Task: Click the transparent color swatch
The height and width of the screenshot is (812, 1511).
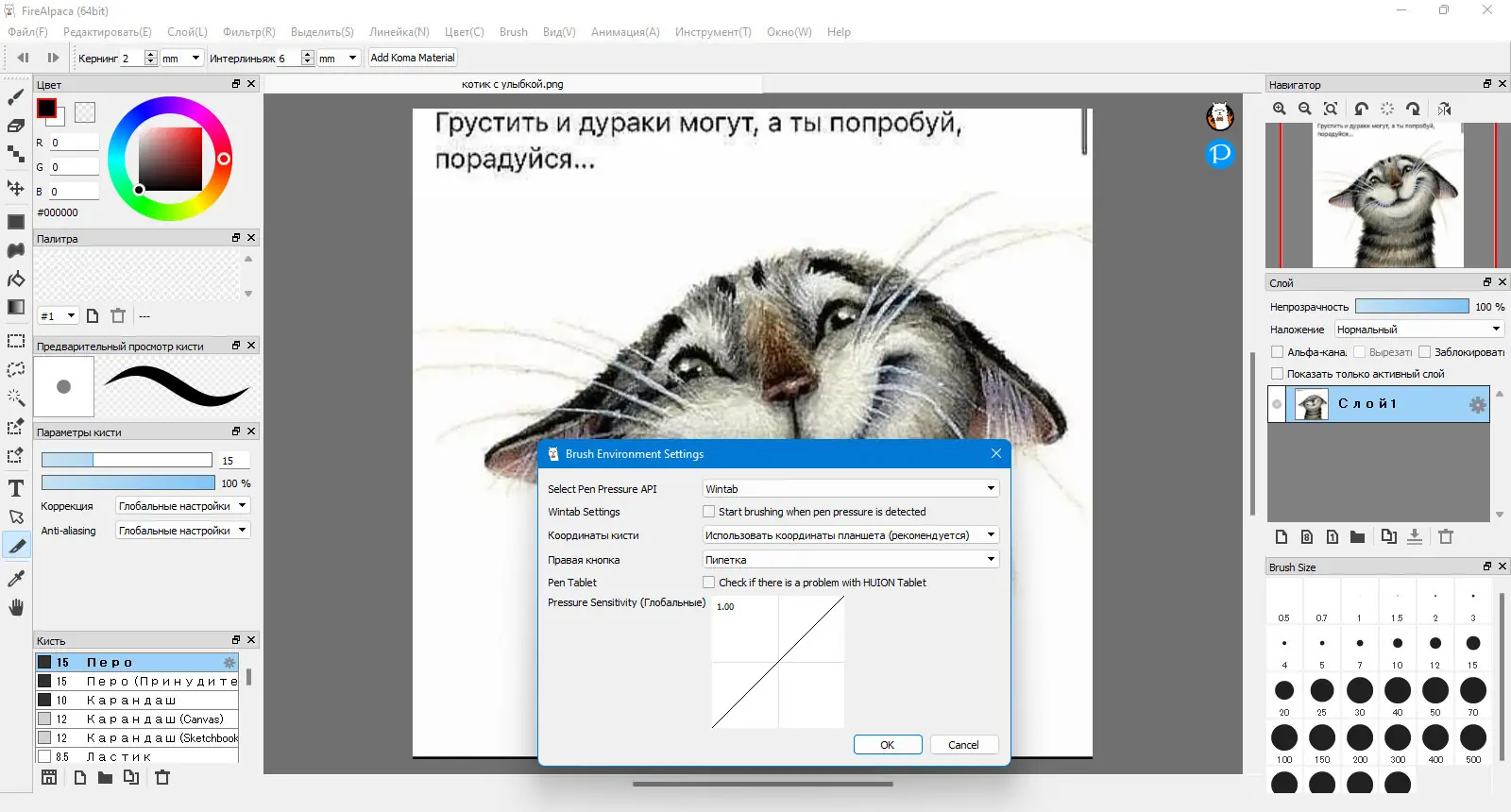Action: click(85, 112)
